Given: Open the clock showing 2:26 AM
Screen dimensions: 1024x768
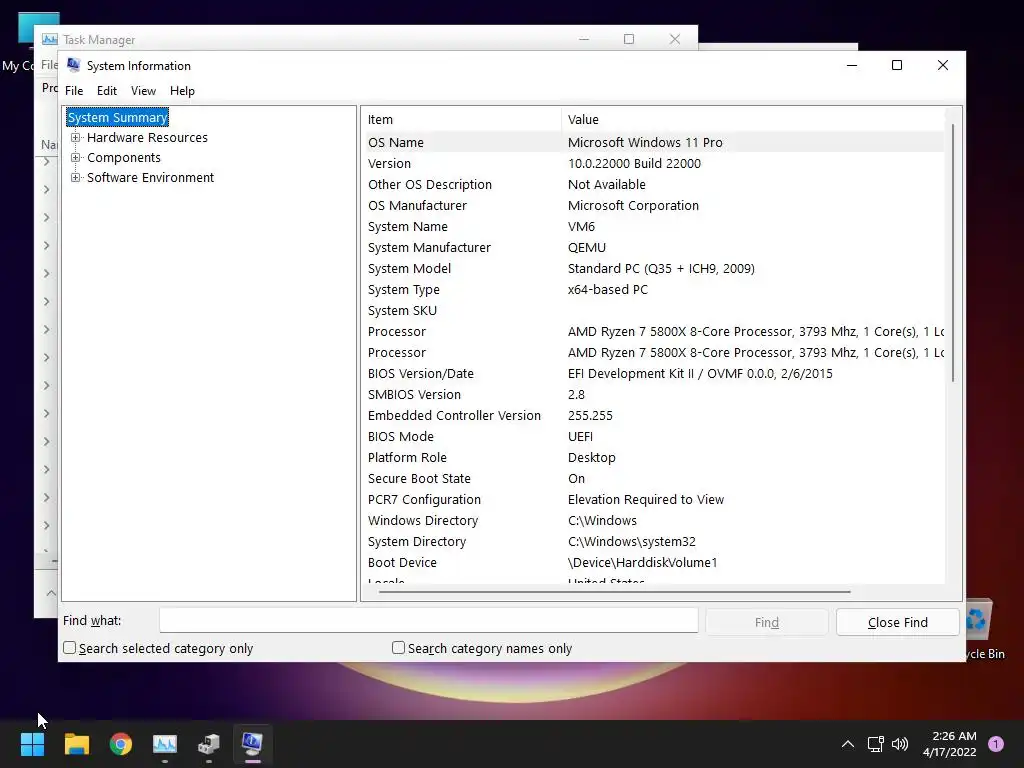Looking at the screenshot, I should tap(950, 744).
